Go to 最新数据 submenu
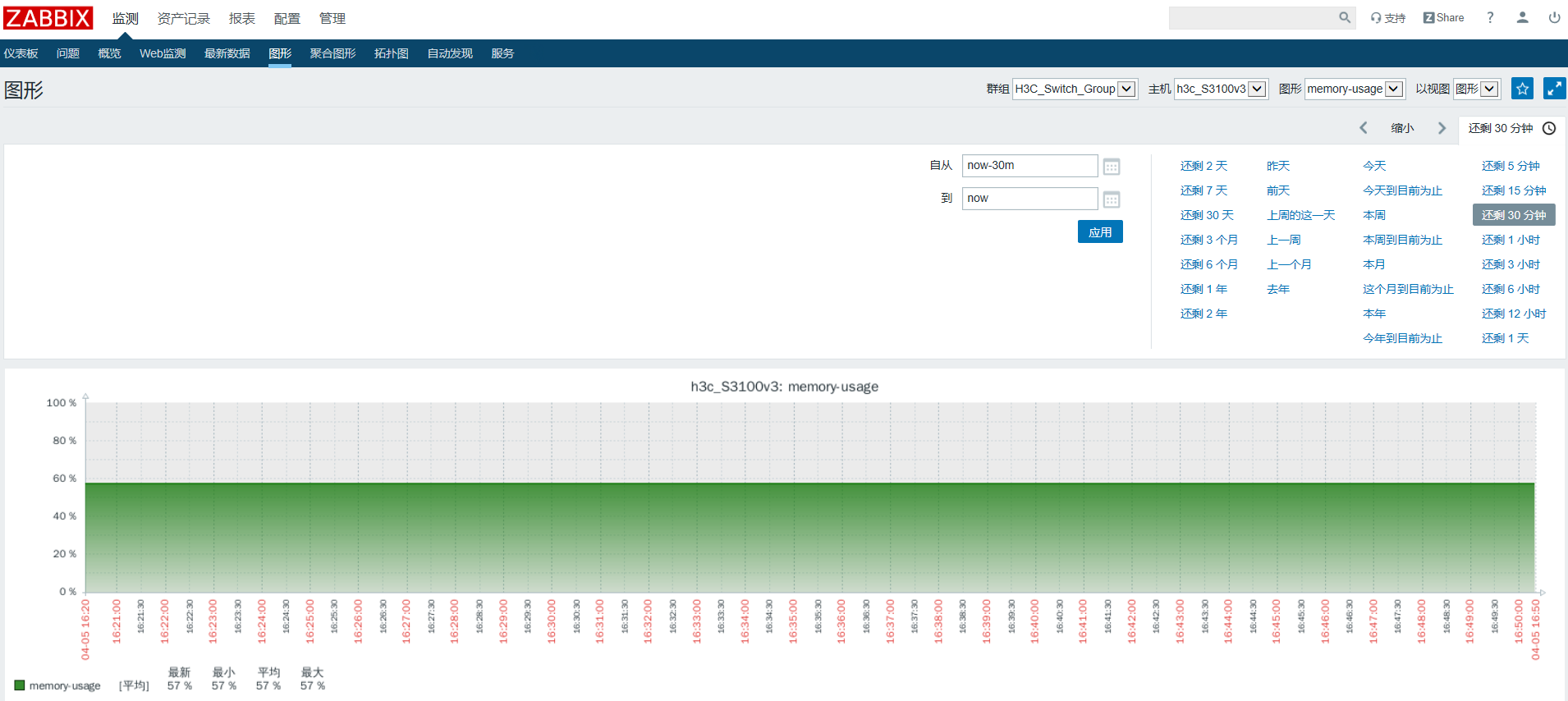This screenshot has width=1568, height=701. point(227,53)
